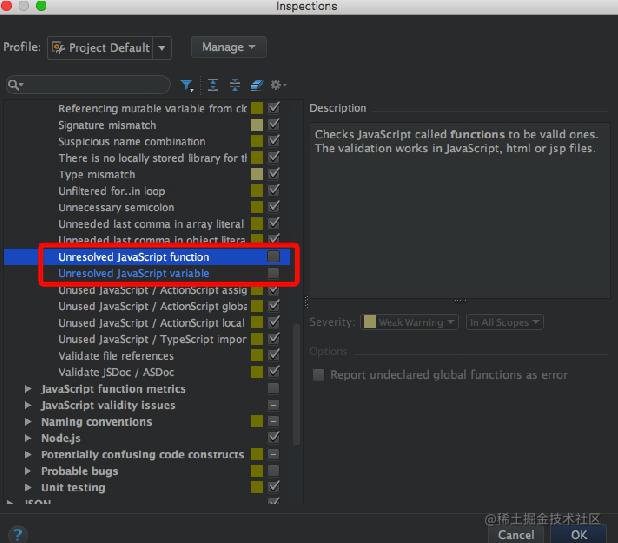Click the inspections search input field
Image resolution: width=618 pixels, height=543 pixels.
(x=88, y=85)
